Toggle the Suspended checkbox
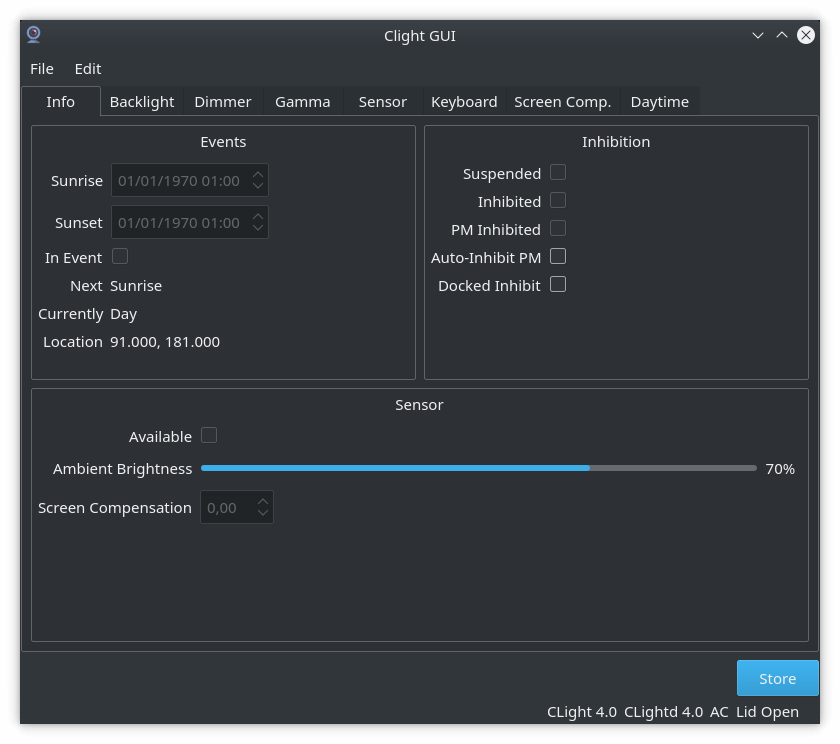The height and width of the screenshot is (744, 840). [x=558, y=172]
